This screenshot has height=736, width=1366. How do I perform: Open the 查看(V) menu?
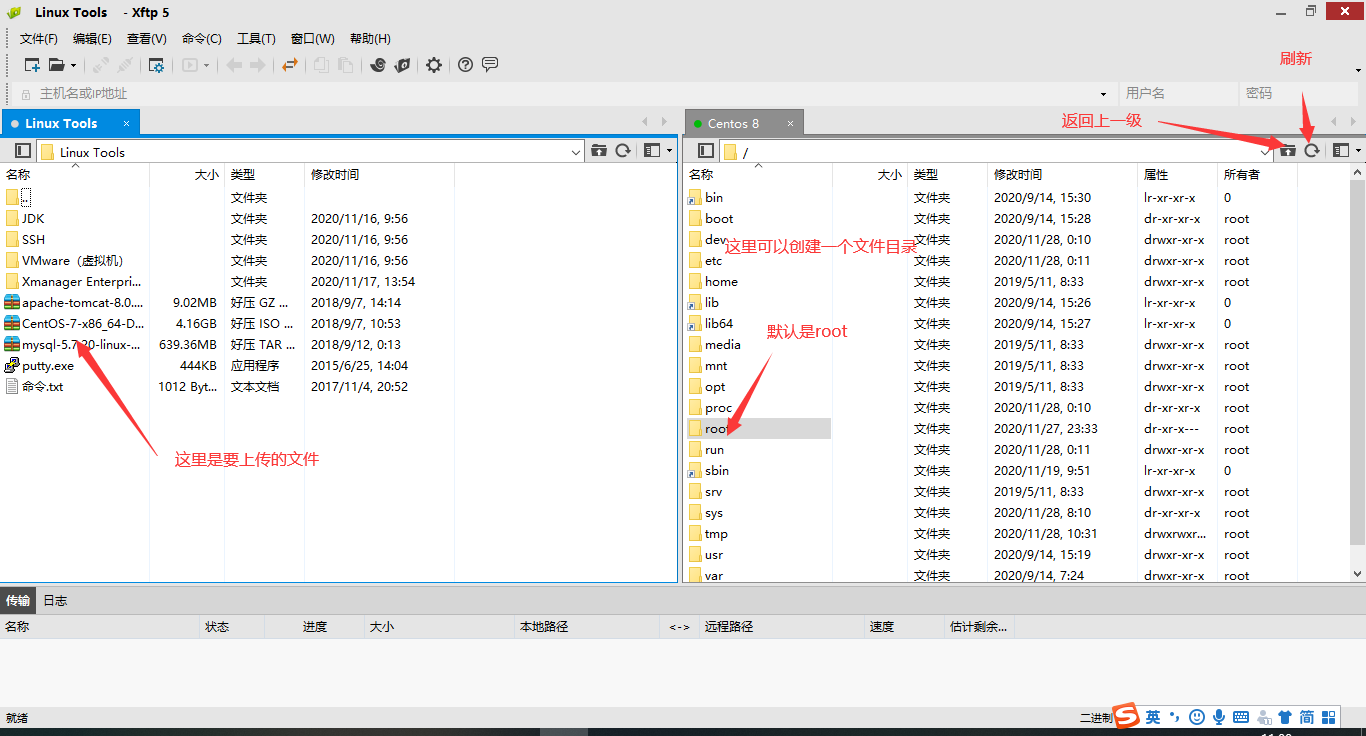(x=147, y=39)
